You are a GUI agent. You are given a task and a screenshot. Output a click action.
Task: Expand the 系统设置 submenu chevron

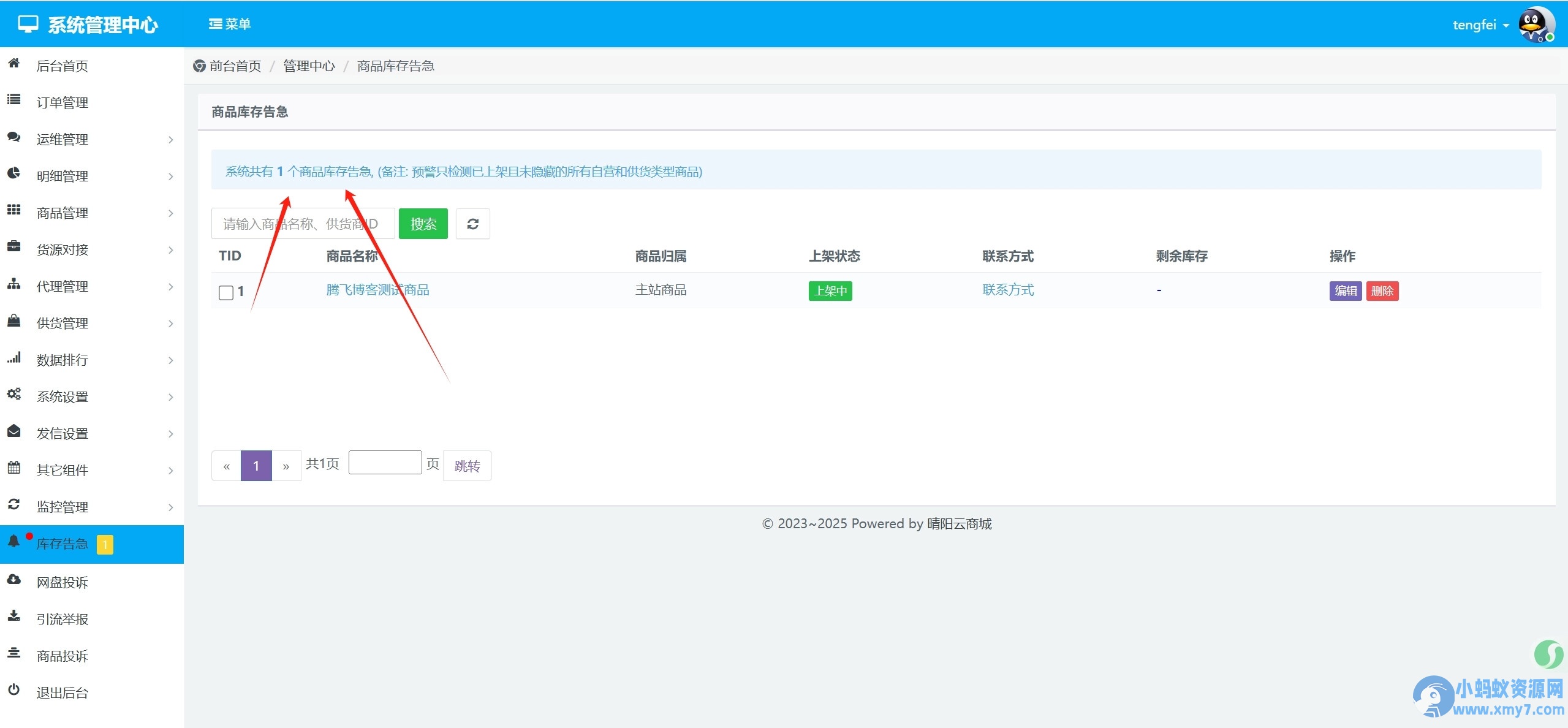coord(171,397)
